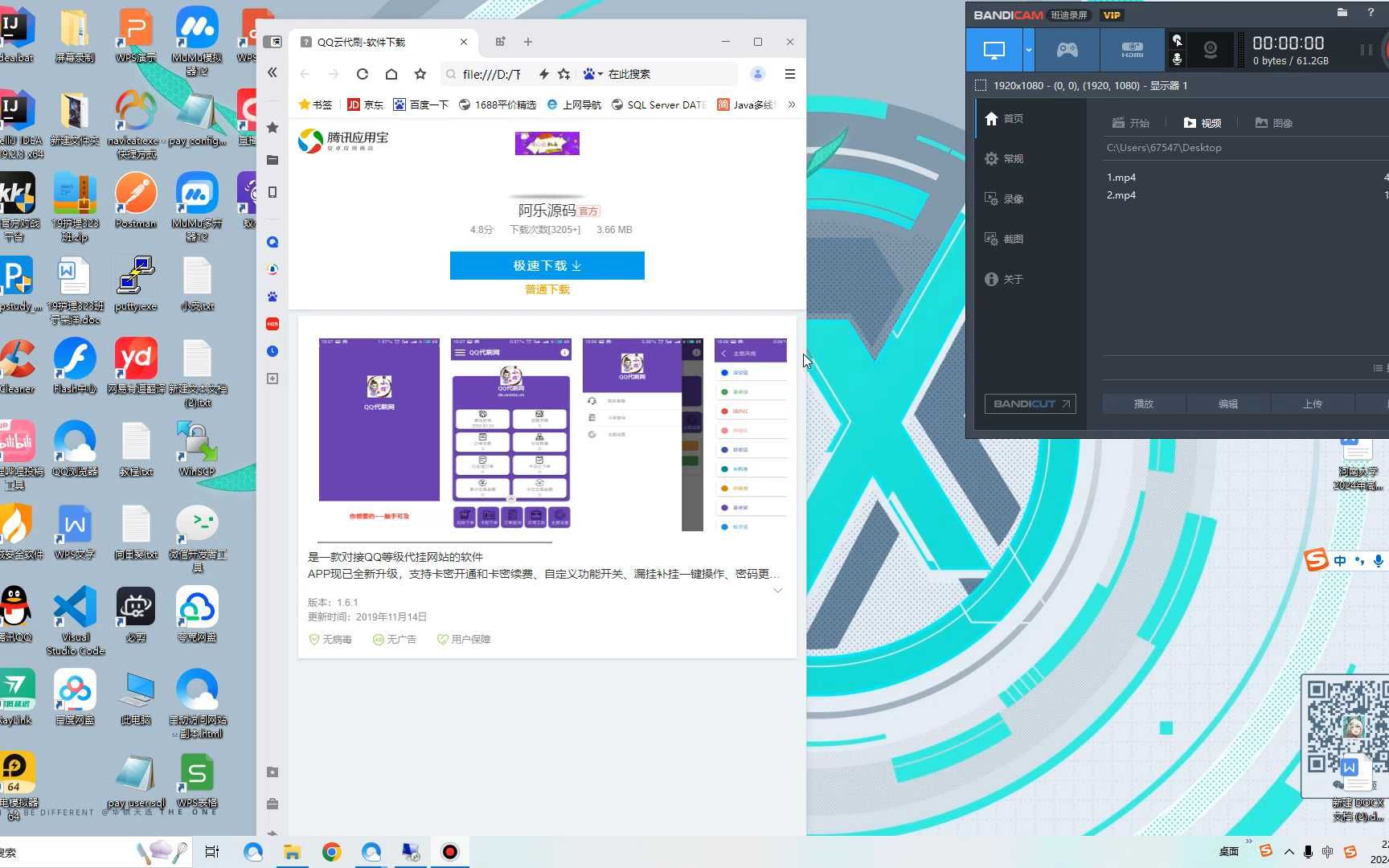Open putty.exe desktop icon
1389x868 pixels.
(x=136, y=283)
